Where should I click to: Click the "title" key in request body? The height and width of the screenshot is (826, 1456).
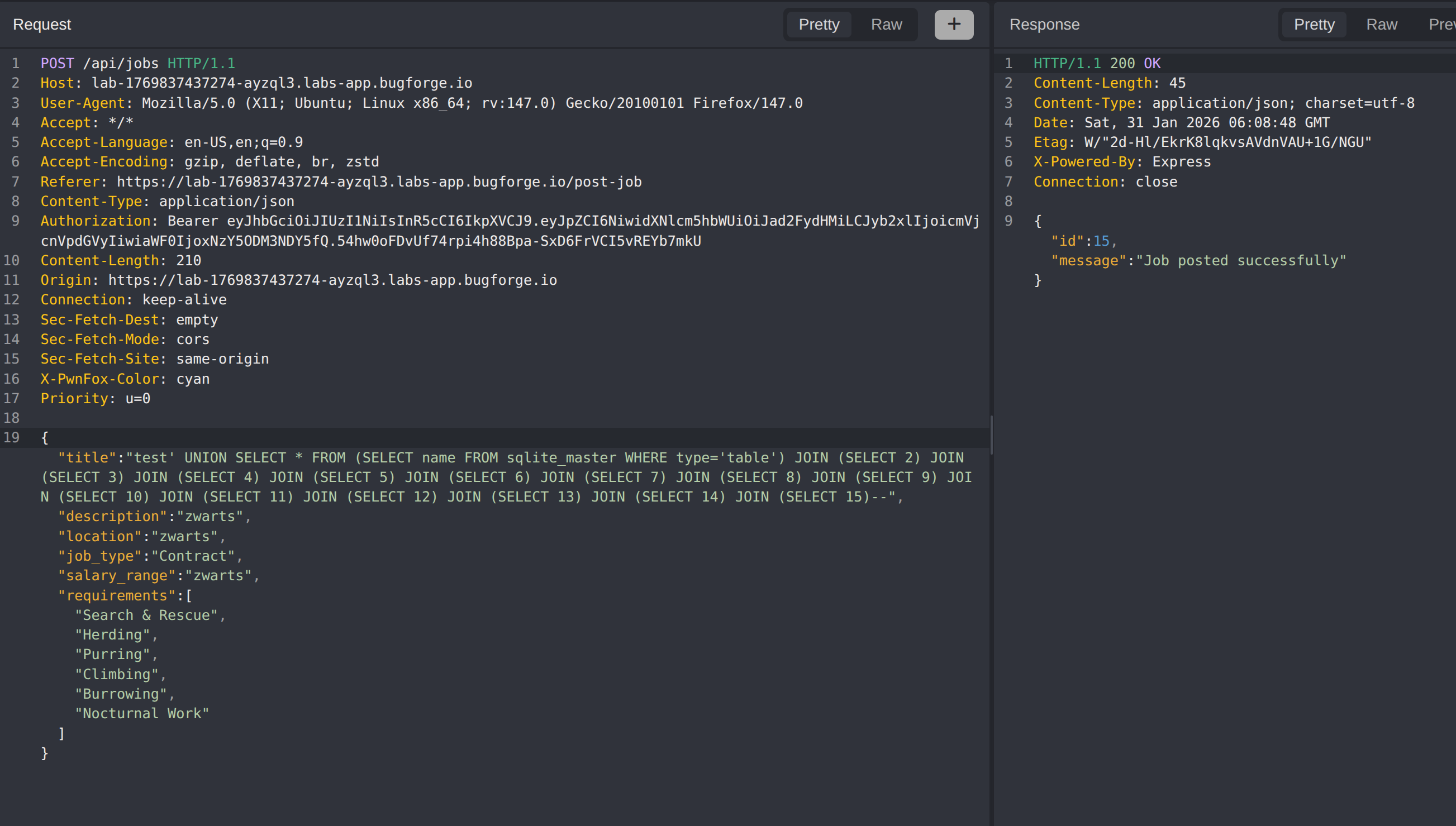87,457
